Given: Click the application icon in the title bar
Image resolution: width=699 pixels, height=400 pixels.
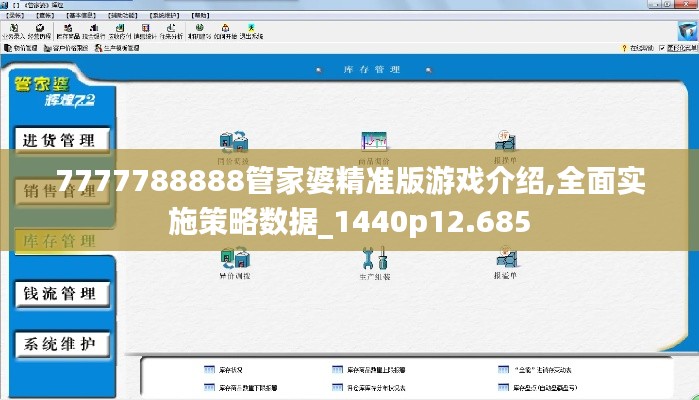Looking at the screenshot, I should (x=4, y=5).
